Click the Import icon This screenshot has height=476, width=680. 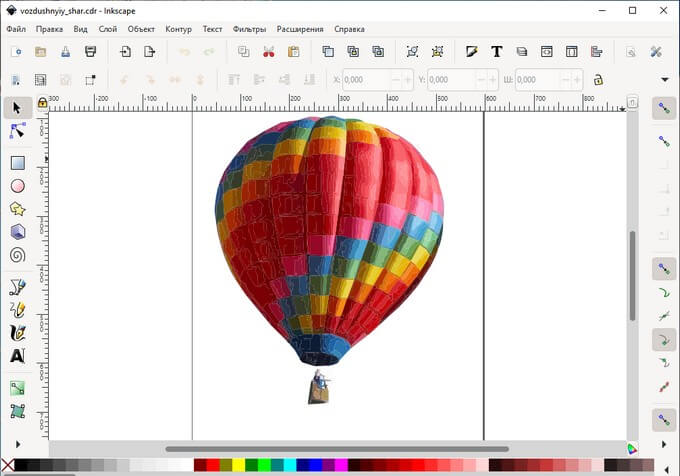click(x=125, y=52)
